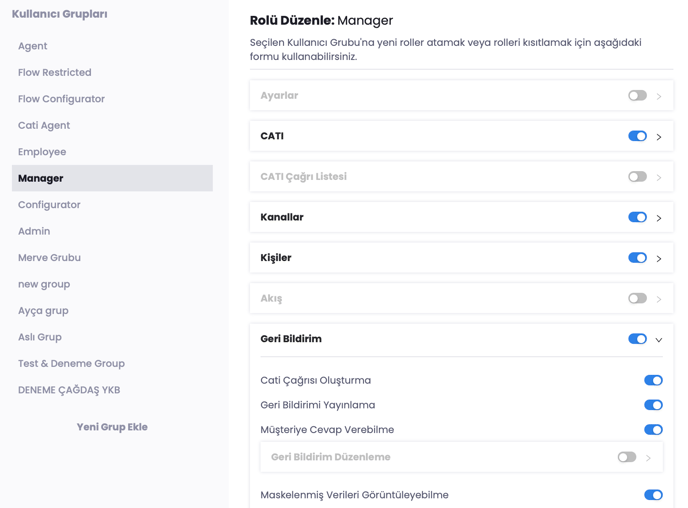Turn off Müşteriye Cevap Verebilme toggle
Screen dimensions: 688x508
pyautogui.click(x=653, y=430)
